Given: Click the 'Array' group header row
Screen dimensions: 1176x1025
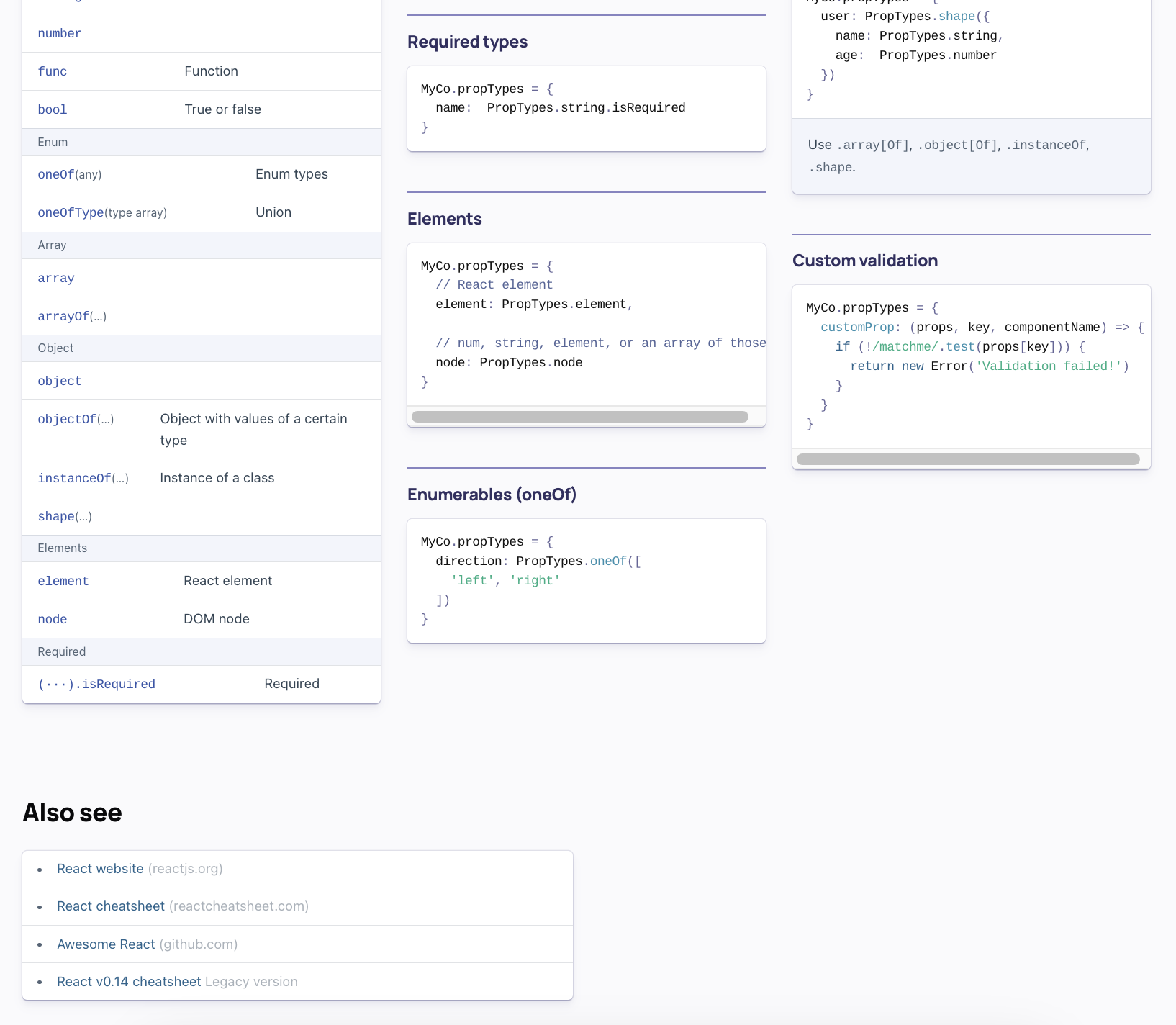Looking at the screenshot, I should (x=202, y=245).
